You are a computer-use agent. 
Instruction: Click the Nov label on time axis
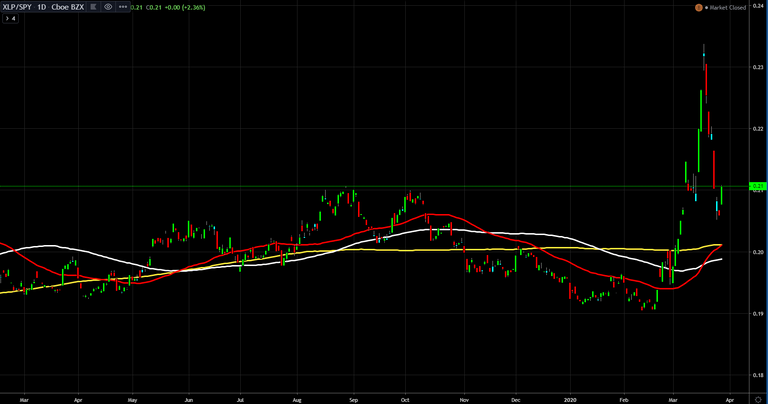tap(464, 400)
